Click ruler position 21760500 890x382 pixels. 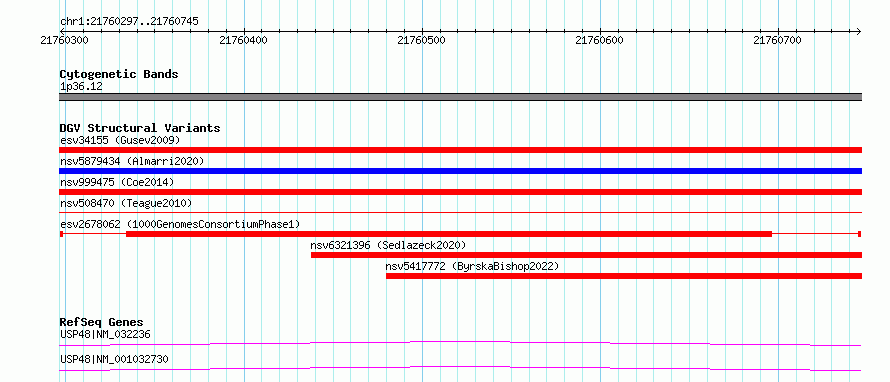tap(421, 40)
